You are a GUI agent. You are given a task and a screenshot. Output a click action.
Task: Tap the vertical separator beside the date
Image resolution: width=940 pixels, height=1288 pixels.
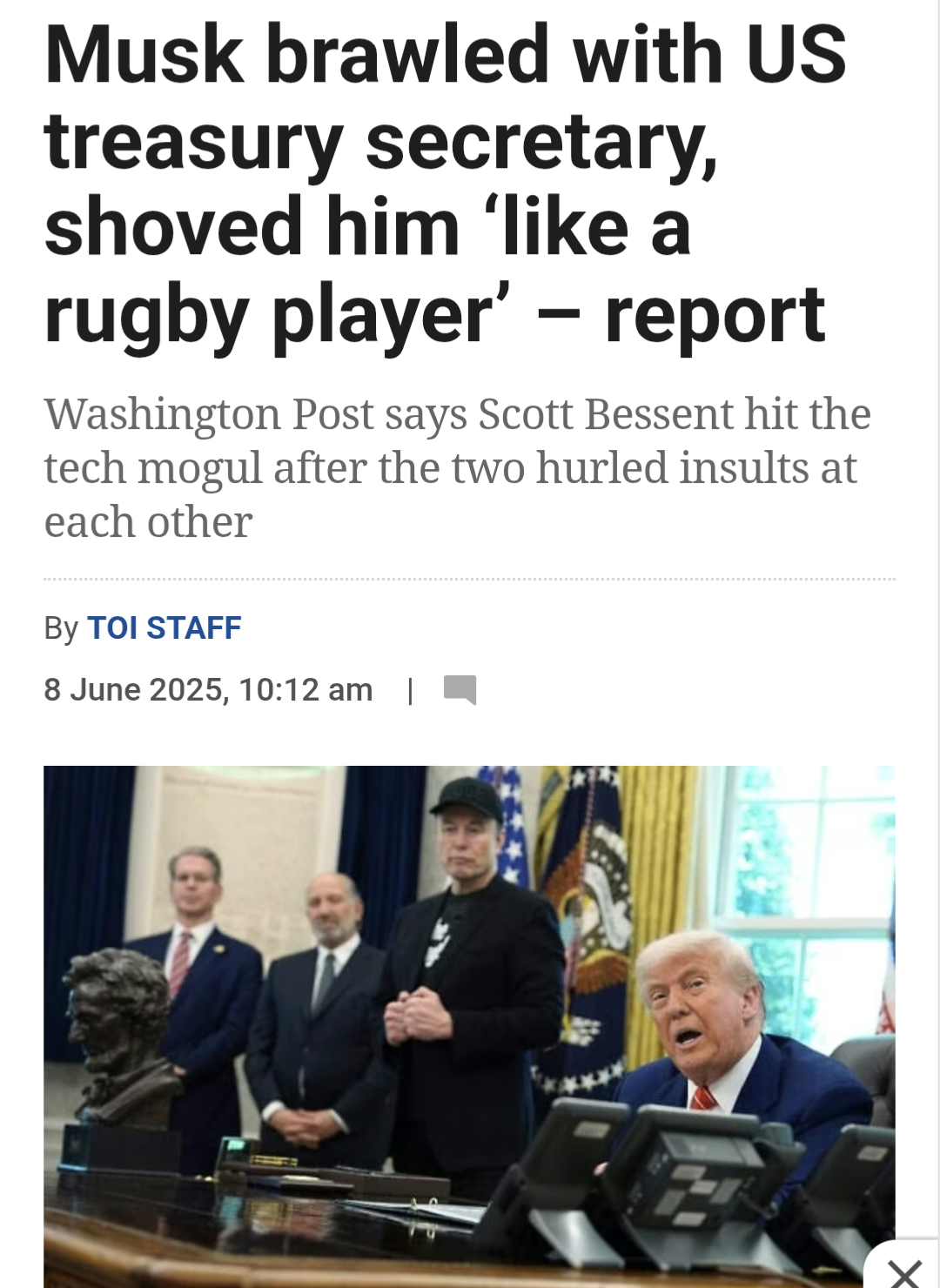click(x=410, y=690)
